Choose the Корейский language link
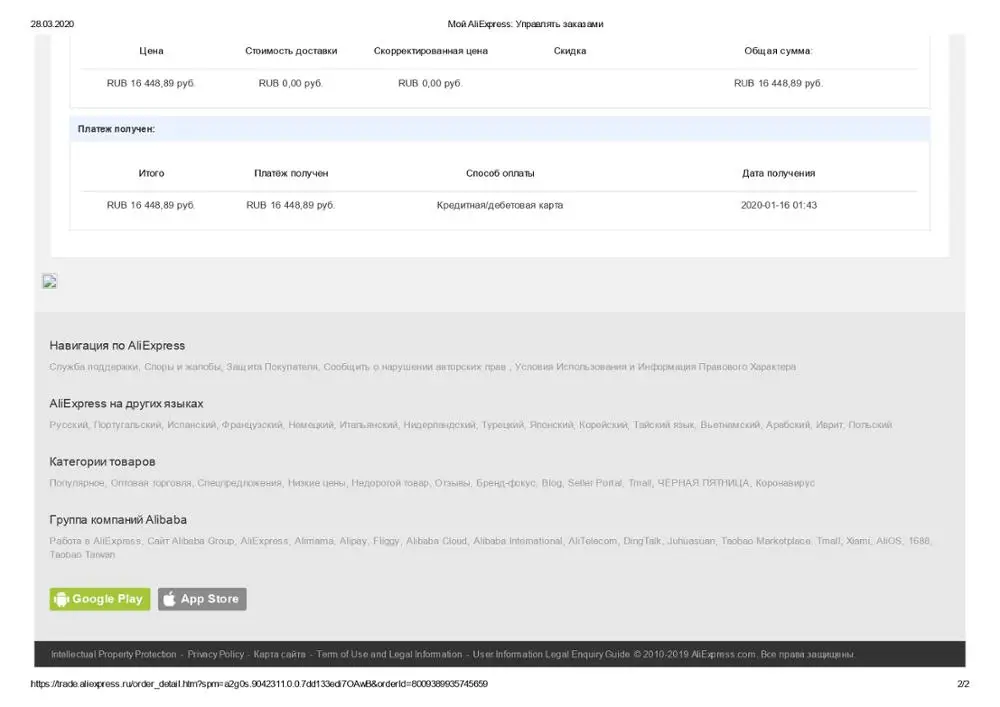 coord(603,425)
